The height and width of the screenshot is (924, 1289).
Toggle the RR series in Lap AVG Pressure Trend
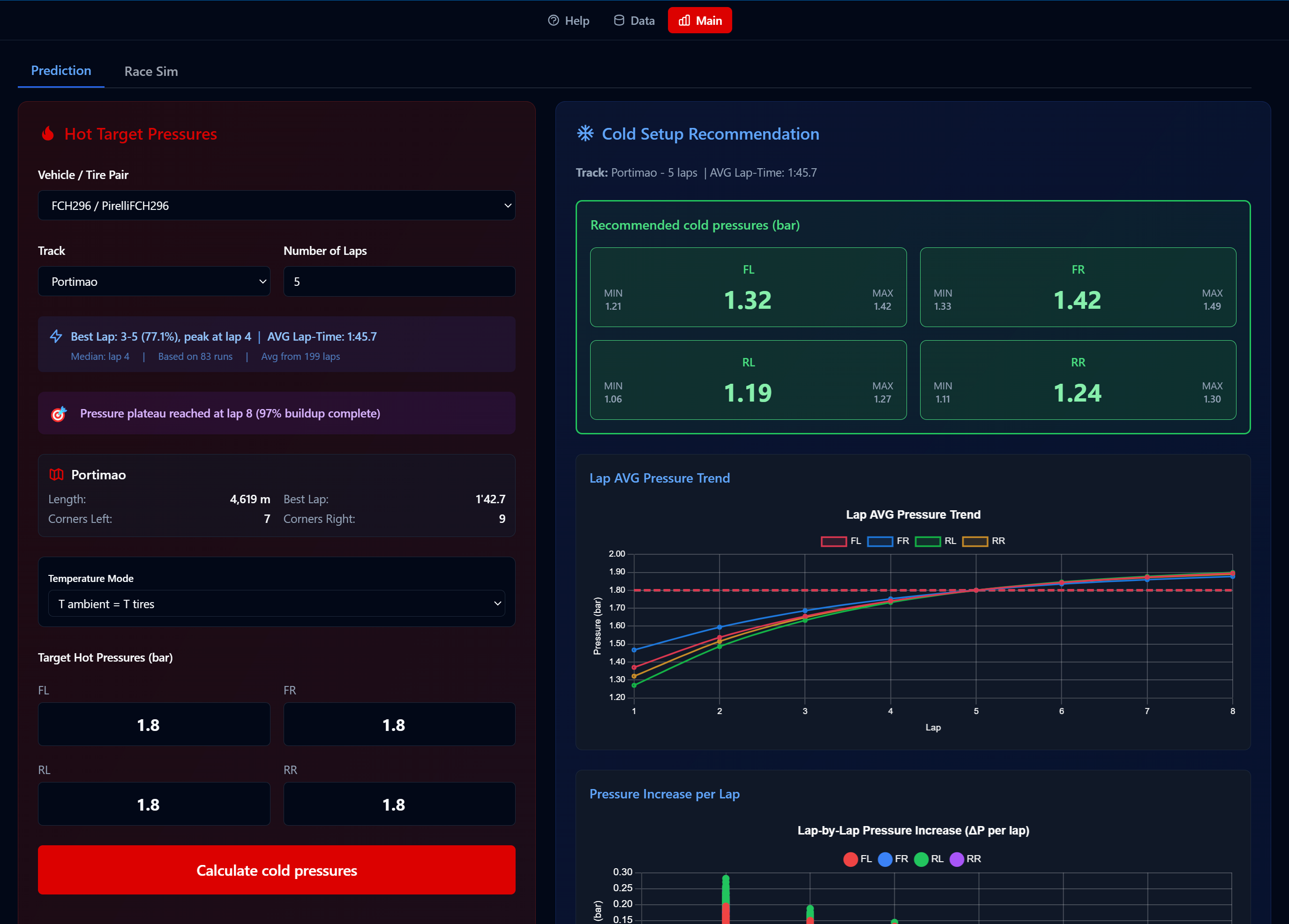click(x=982, y=541)
